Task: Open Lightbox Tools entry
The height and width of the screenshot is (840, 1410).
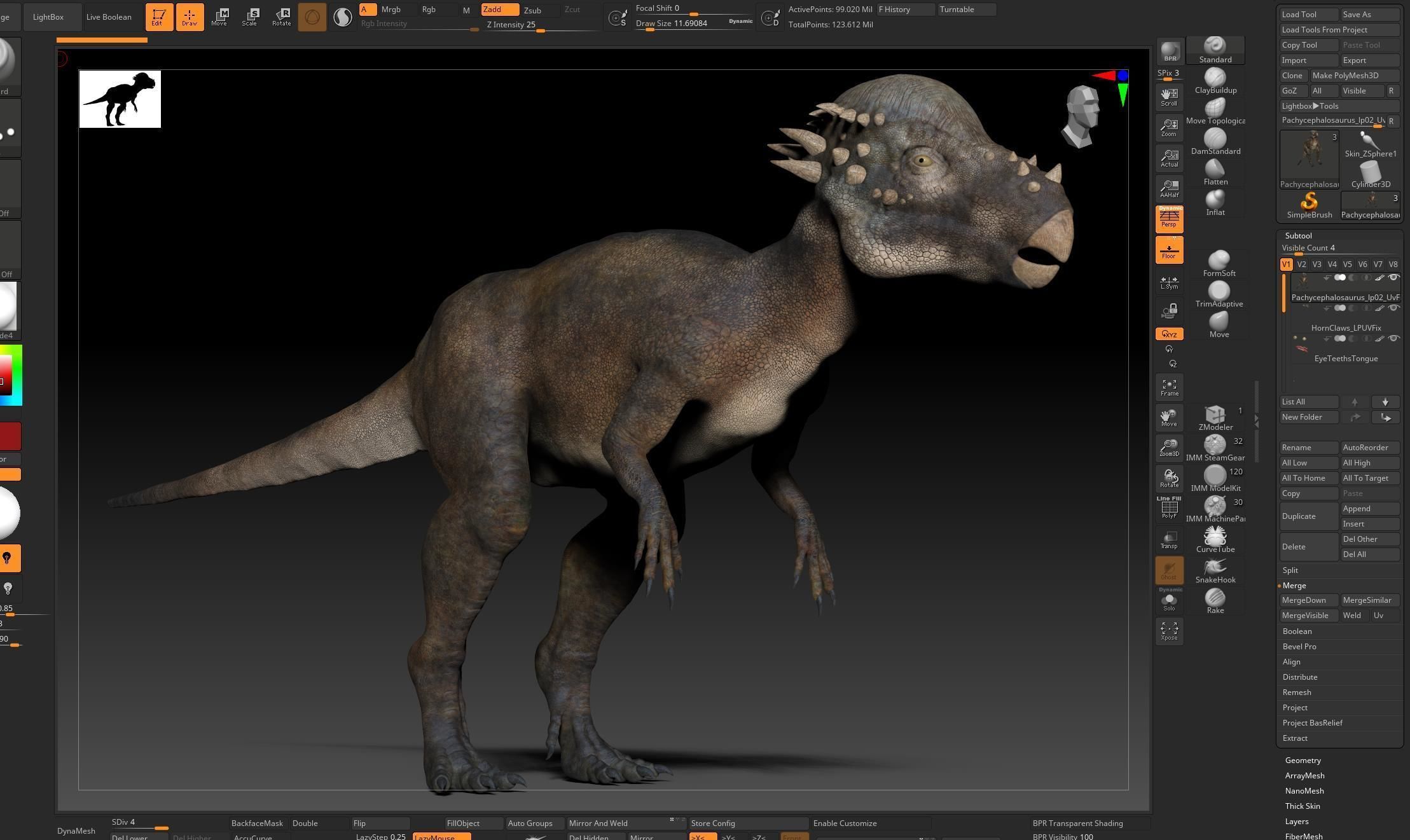Action: (1339, 106)
